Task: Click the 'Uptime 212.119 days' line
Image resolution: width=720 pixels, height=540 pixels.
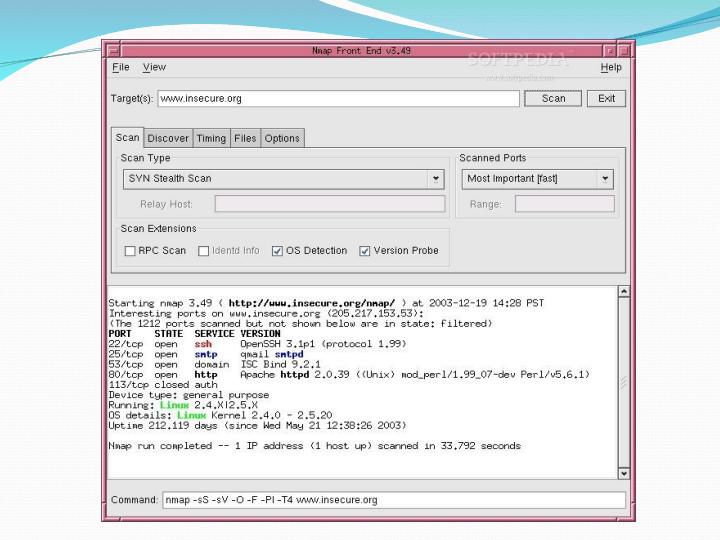Action: point(257,426)
